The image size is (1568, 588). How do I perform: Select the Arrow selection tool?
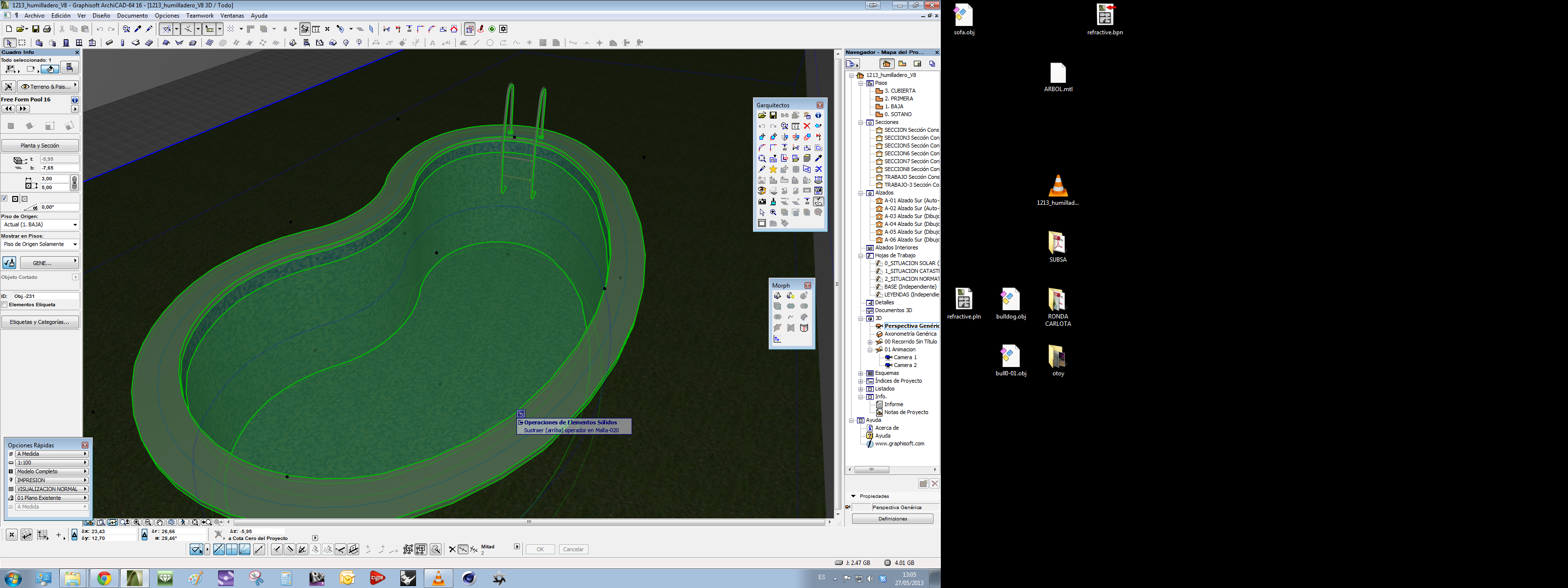[x=9, y=43]
